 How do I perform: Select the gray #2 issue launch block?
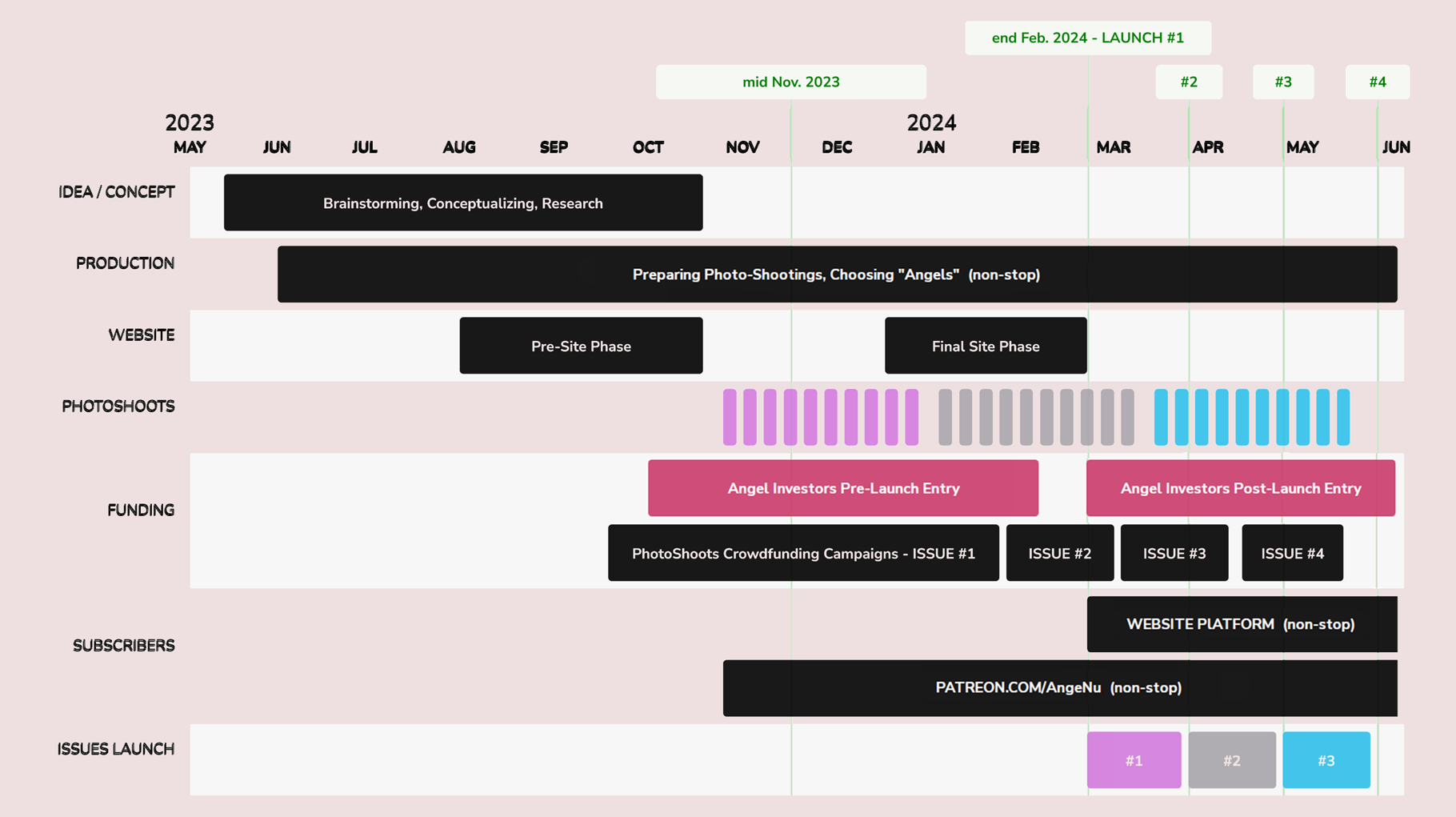tap(1231, 760)
